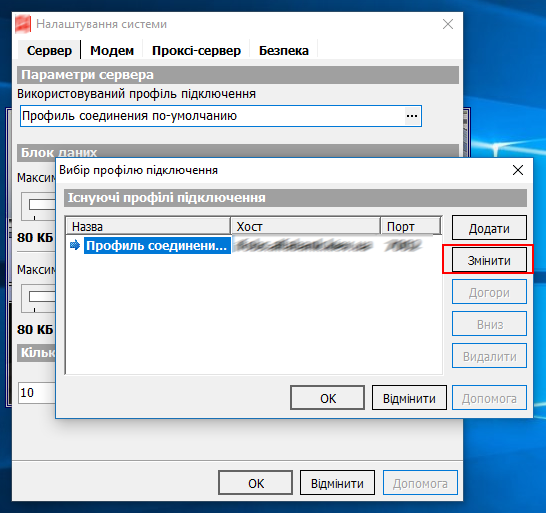Cancel system settings with bottom Відмінити

(x=337, y=483)
